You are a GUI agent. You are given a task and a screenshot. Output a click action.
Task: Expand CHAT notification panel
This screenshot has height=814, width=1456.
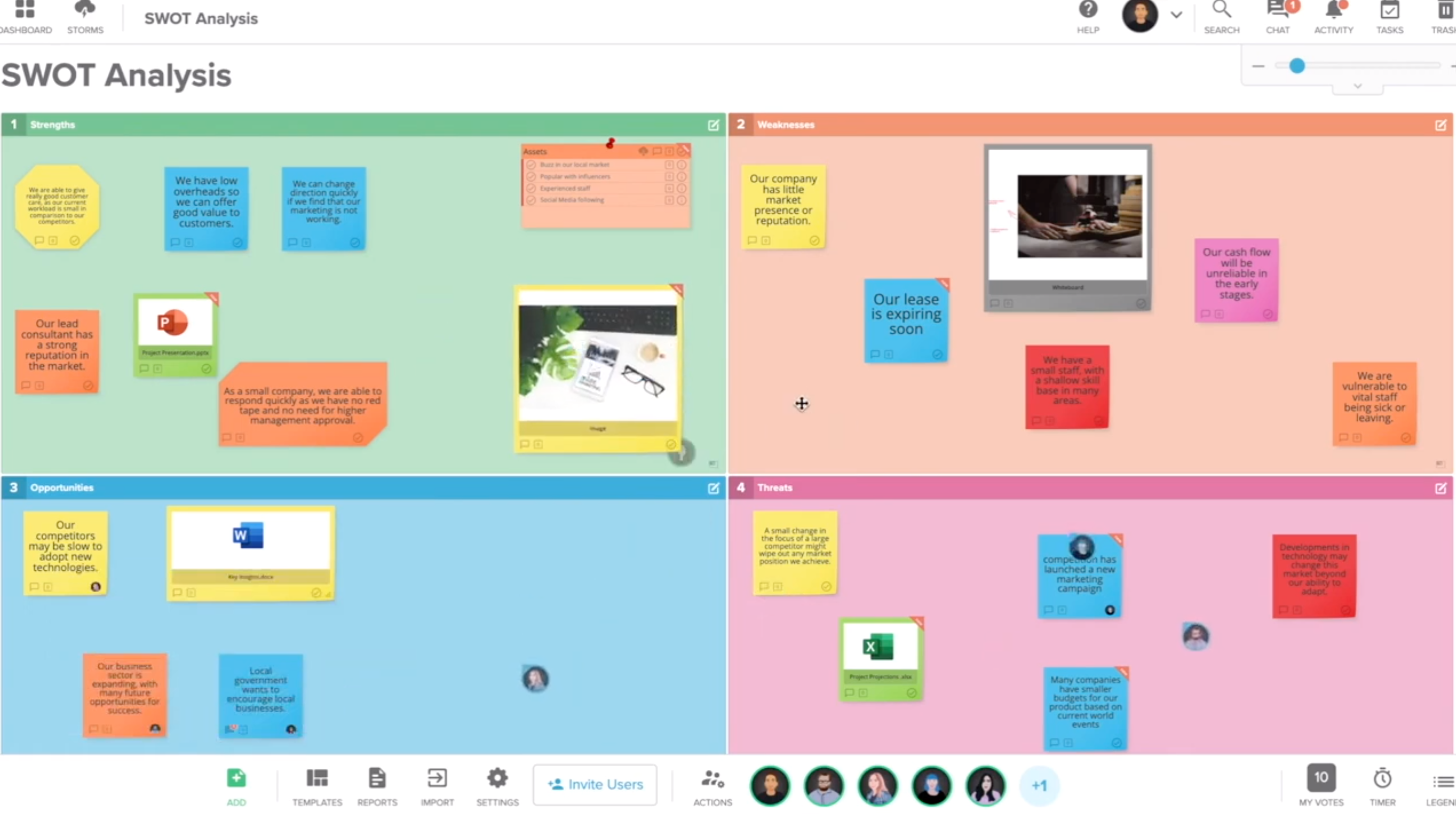click(1277, 14)
